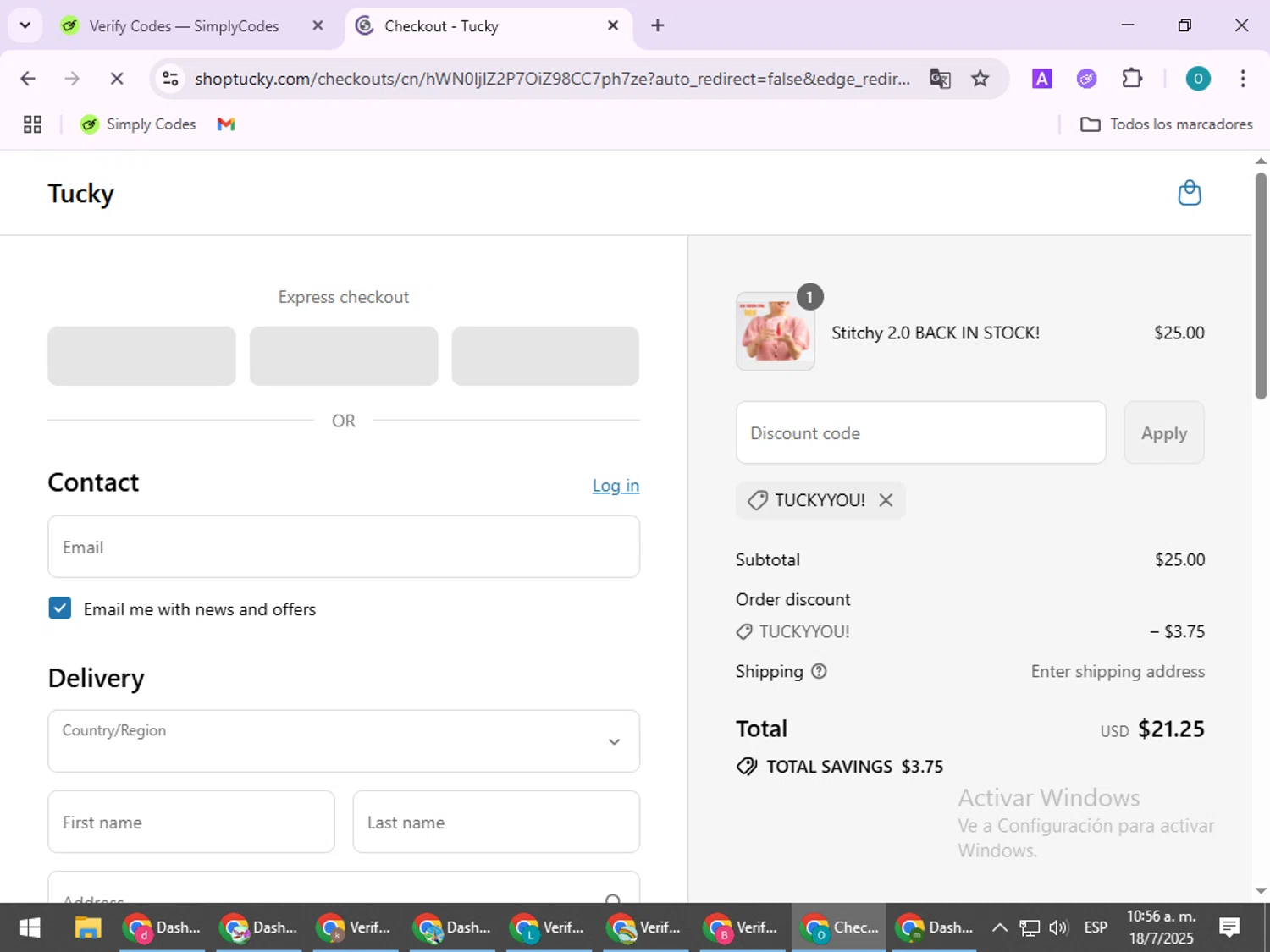Expand the Country/Region dropdown
Screen dimensions: 1270x952
(344, 741)
